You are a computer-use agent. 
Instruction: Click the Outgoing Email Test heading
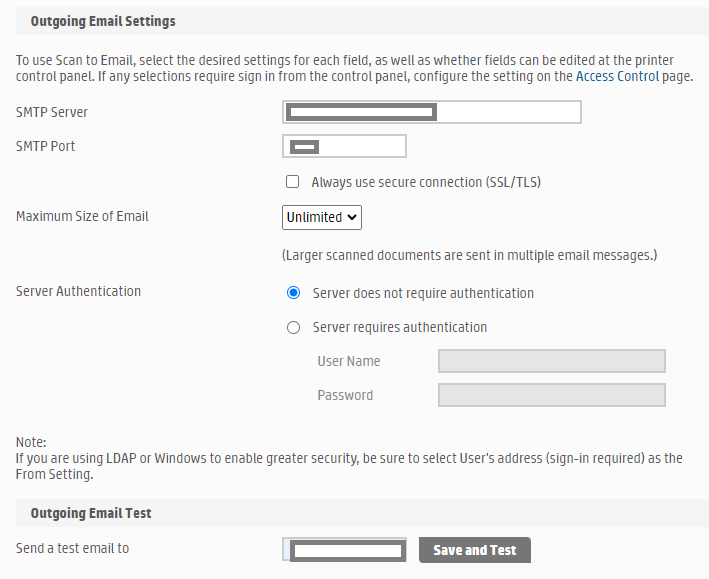coord(91,513)
